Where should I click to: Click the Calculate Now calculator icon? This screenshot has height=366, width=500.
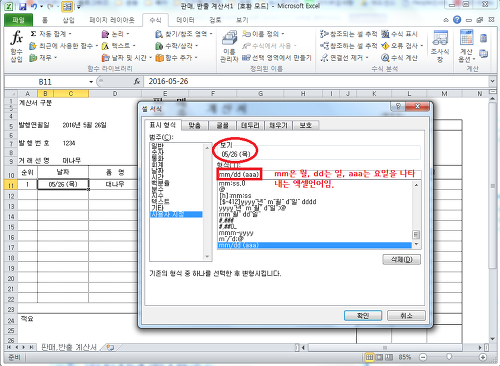tap(483, 38)
